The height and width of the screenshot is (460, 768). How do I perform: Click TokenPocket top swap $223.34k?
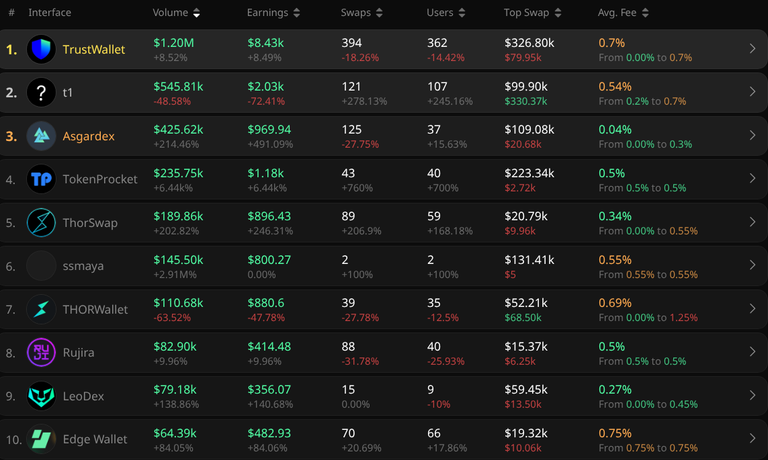pos(529,173)
